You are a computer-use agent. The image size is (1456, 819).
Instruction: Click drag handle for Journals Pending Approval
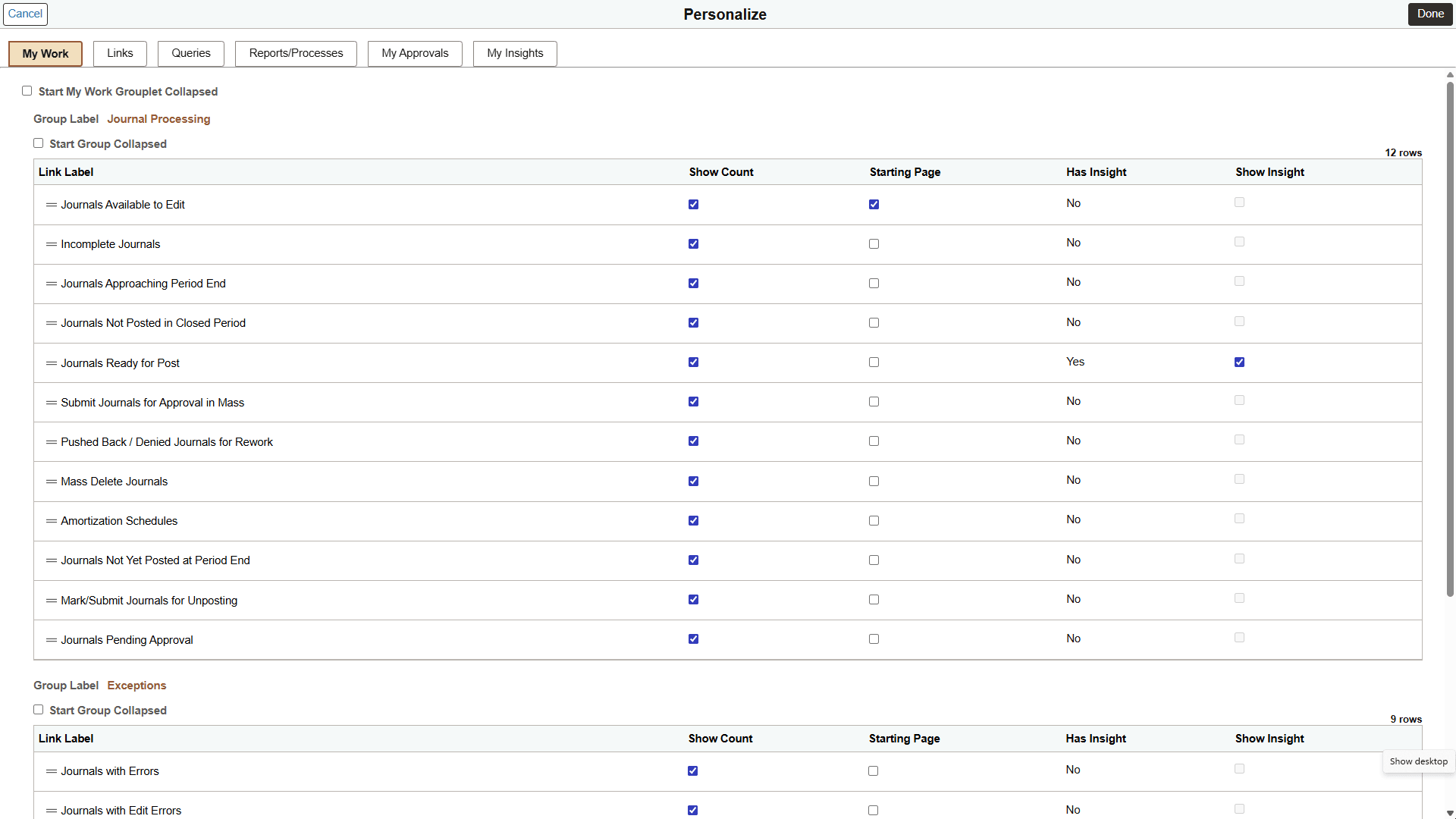(51, 640)
